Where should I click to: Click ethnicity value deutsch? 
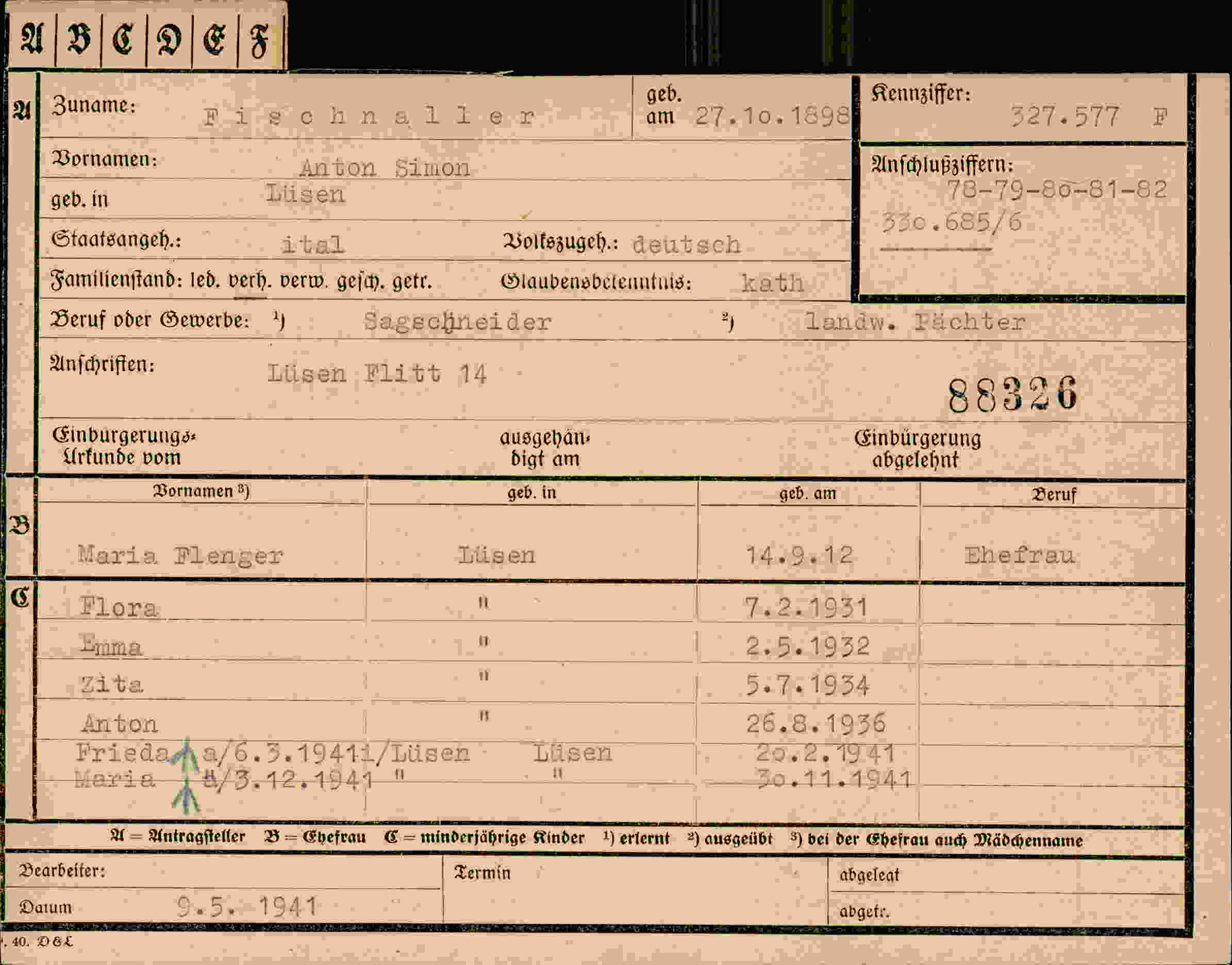[x=686, y=244]
